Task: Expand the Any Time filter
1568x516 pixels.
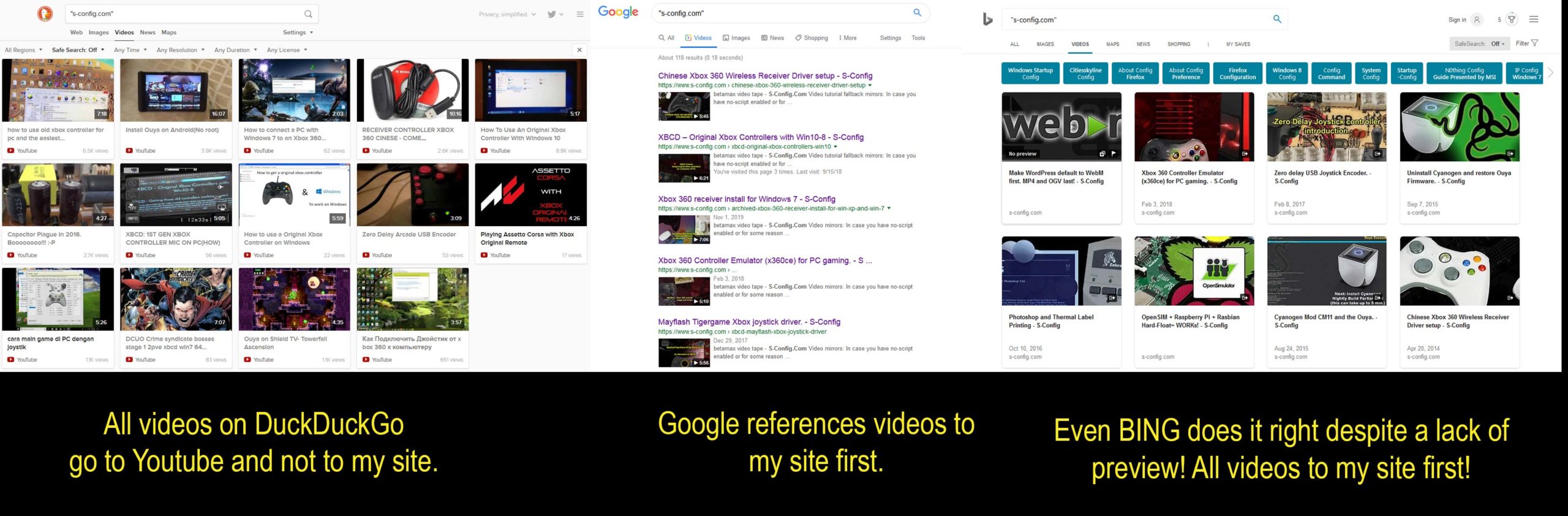Action: click(130, 50)
